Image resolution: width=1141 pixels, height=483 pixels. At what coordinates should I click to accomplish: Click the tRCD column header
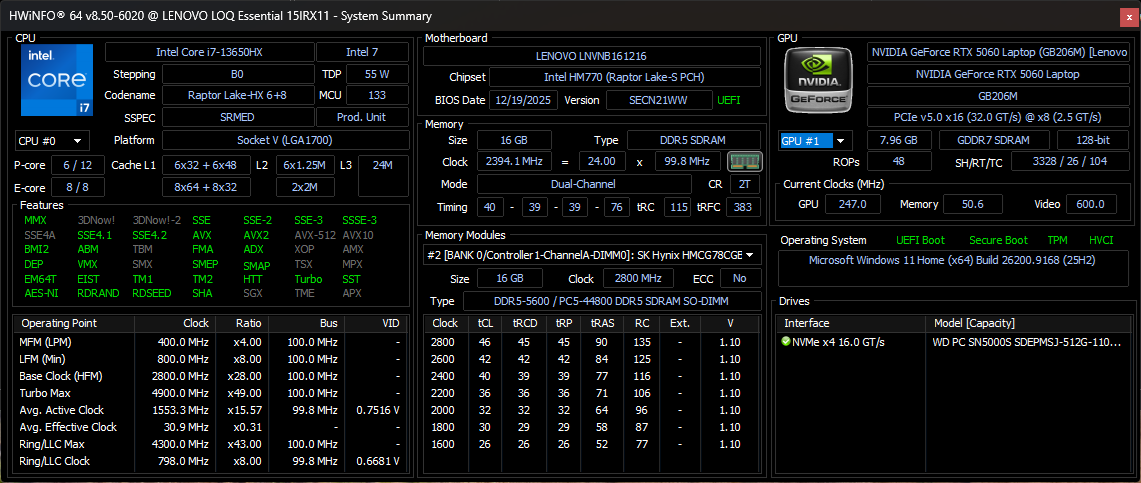point(525,323)
